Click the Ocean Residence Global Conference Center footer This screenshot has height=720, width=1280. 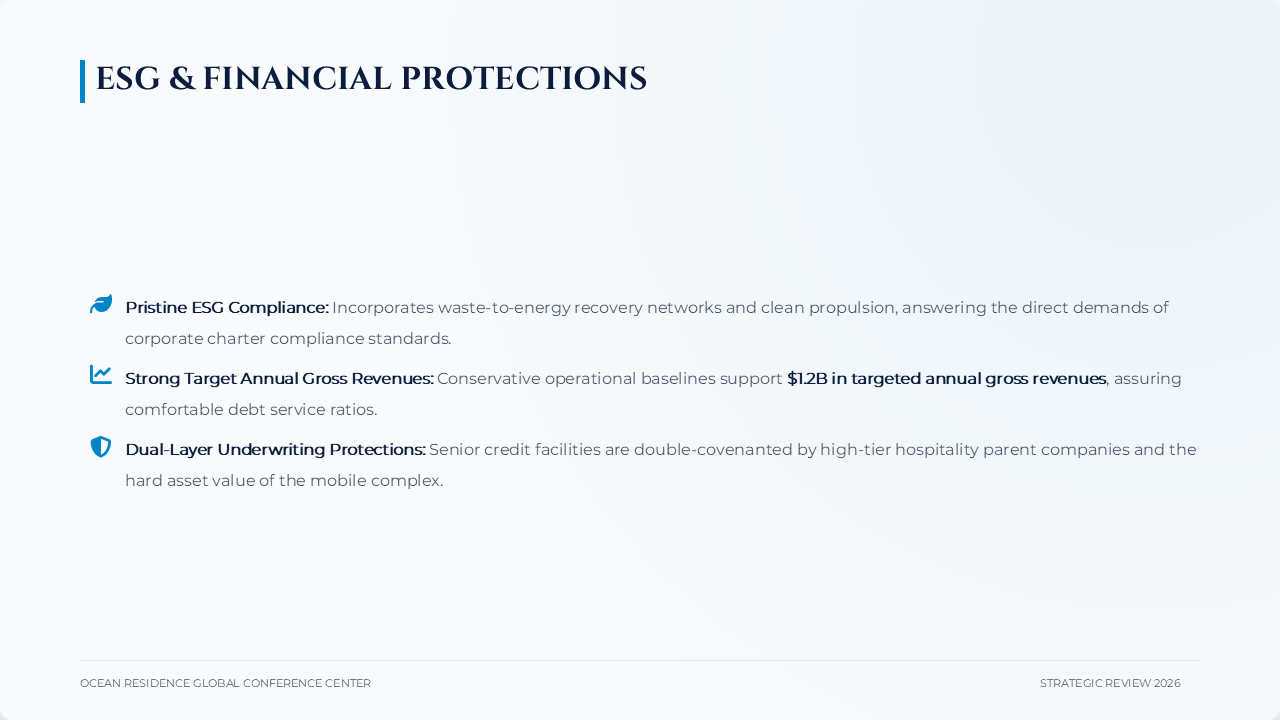click(225, 683)
